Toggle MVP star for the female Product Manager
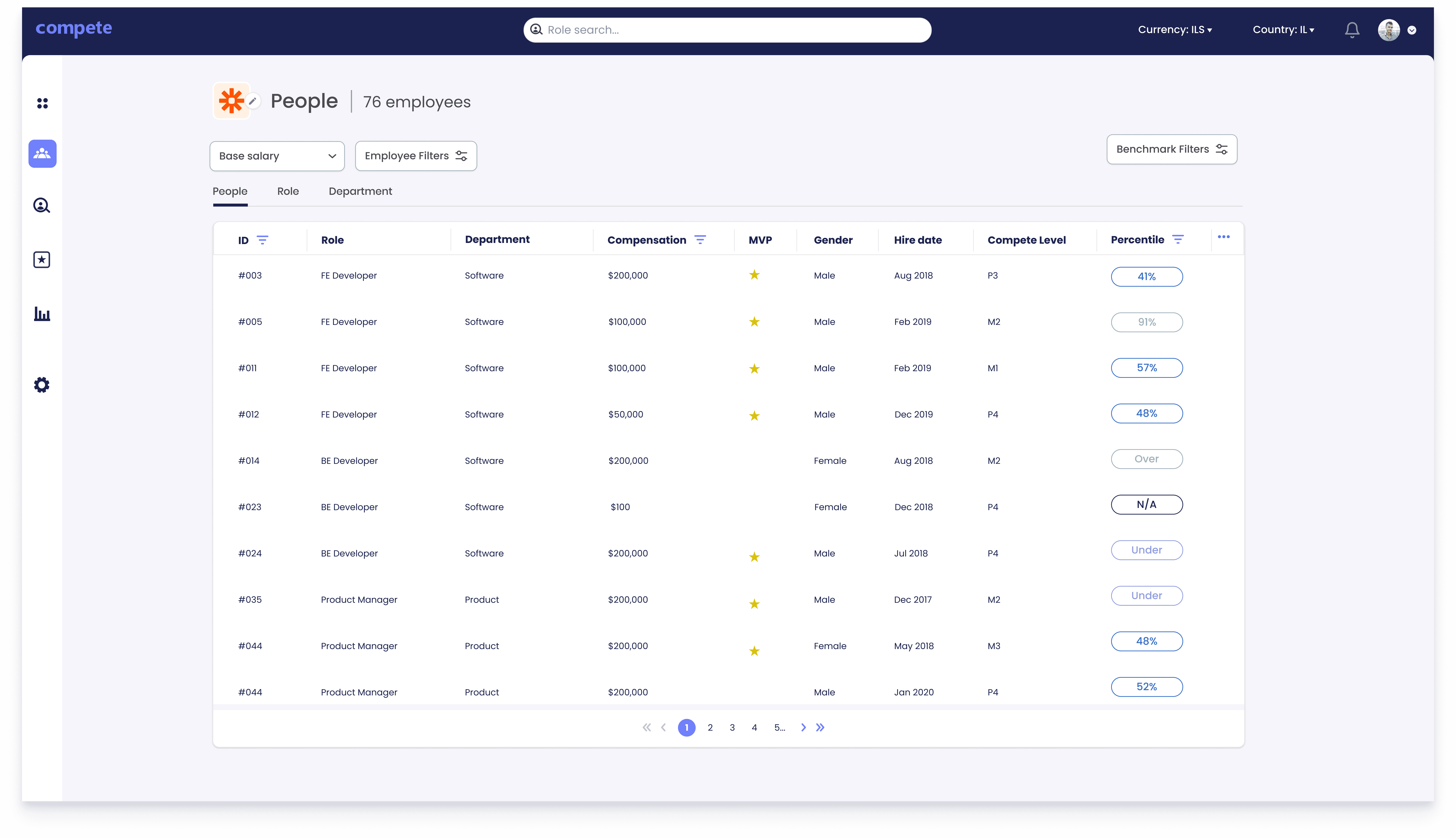Image resolution: width=1456 pixels, height=838 pixels. pyautogui.click(x=754, y=651)
